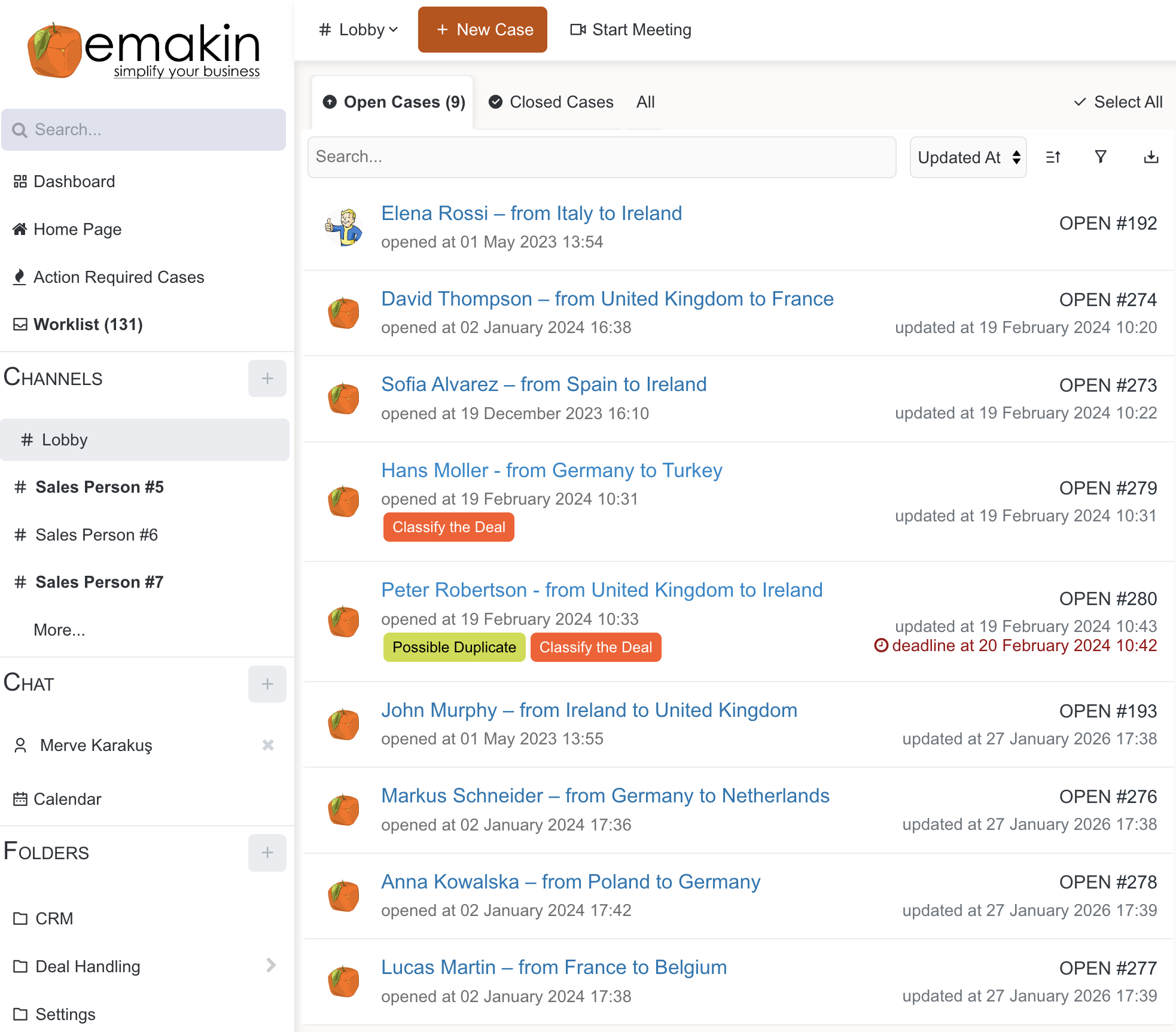The image size is (1176, 1032).
Task: Close the Merve Karakuş chat
Action: 268,745
